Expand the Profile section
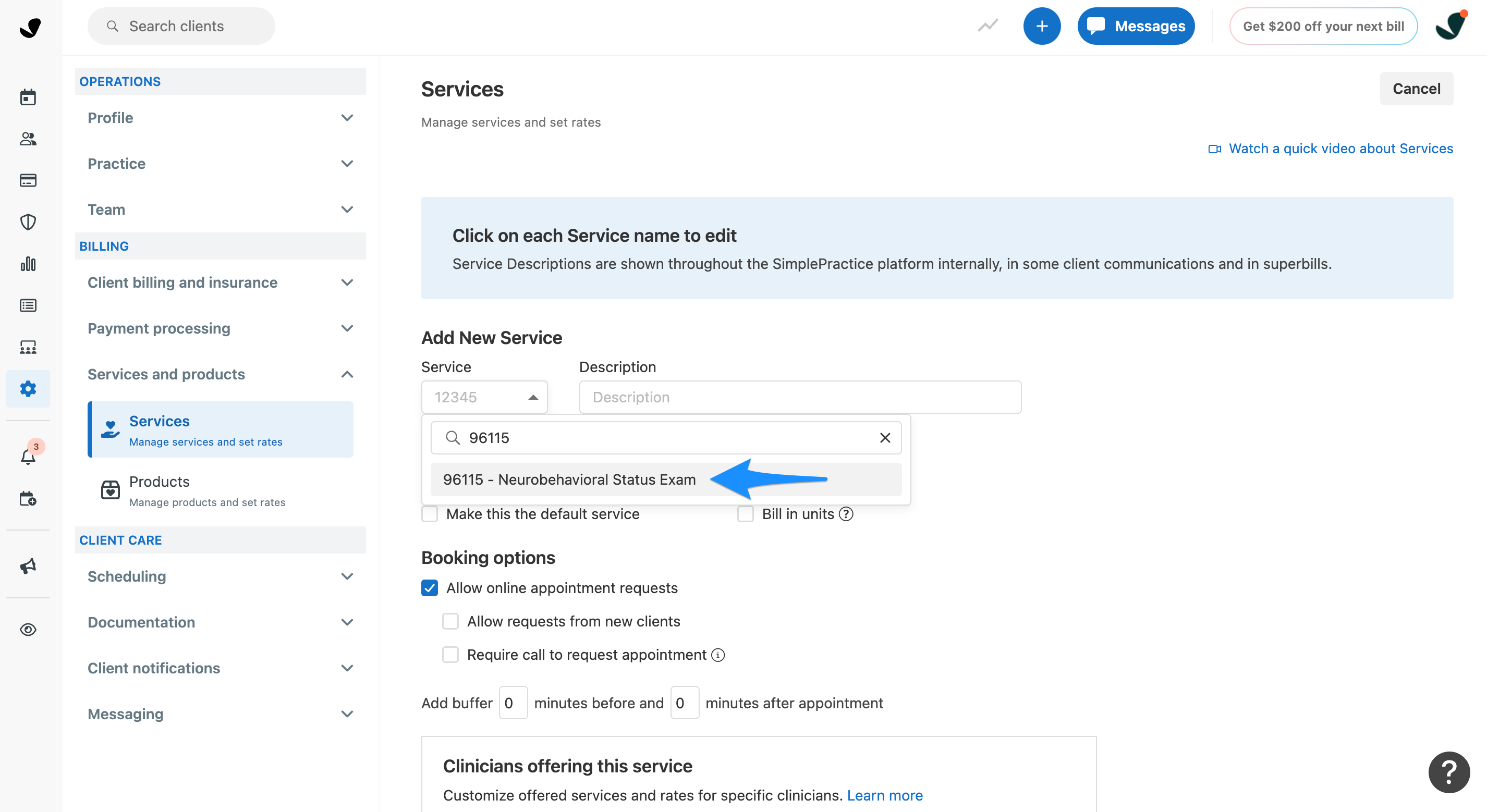This screenshot has width=1487, height=812. pos(221,118)
